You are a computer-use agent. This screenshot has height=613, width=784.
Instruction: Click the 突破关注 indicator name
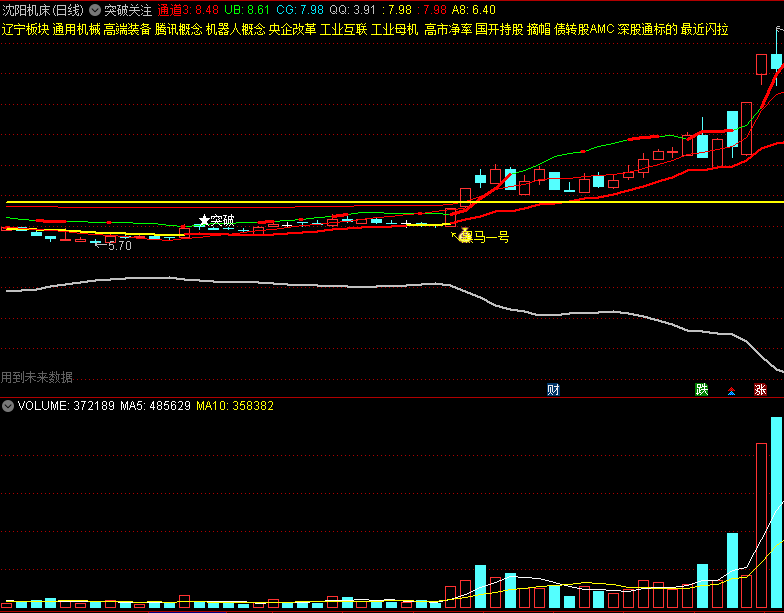tap(128, 10)
